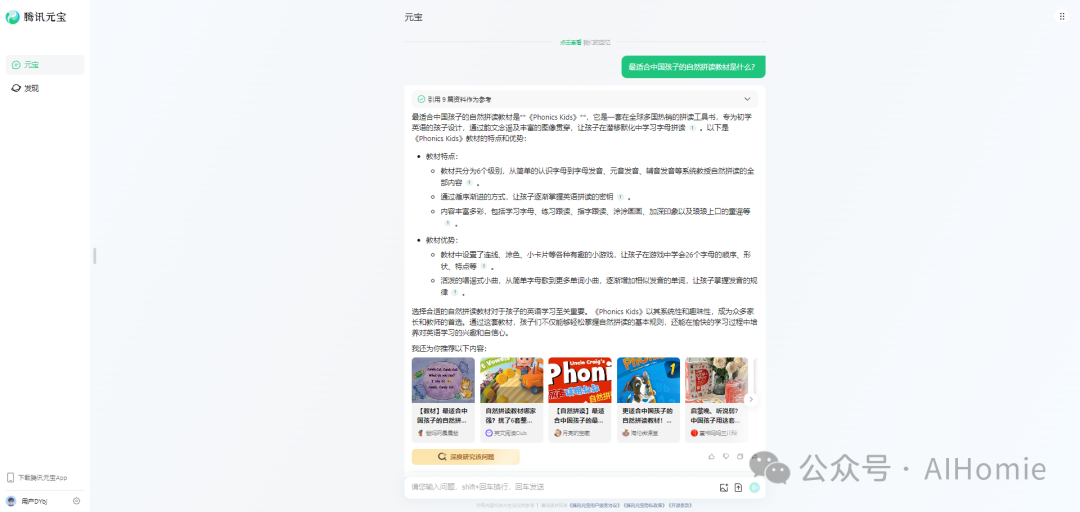1080x512 pixels.
Task: Open citation marker below 内容丰富多彩 line
Action: coord(447,223)
